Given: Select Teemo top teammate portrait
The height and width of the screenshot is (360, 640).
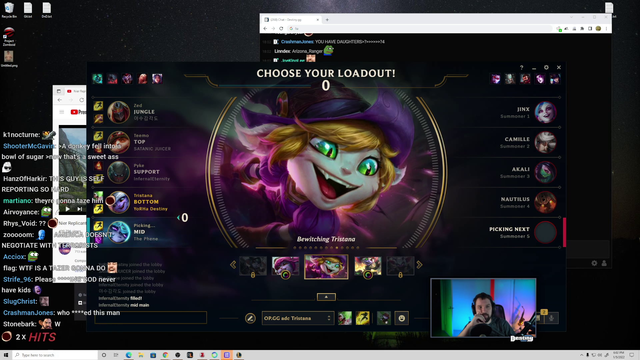Looking at the screenshot, I should [x=118, y=142].
